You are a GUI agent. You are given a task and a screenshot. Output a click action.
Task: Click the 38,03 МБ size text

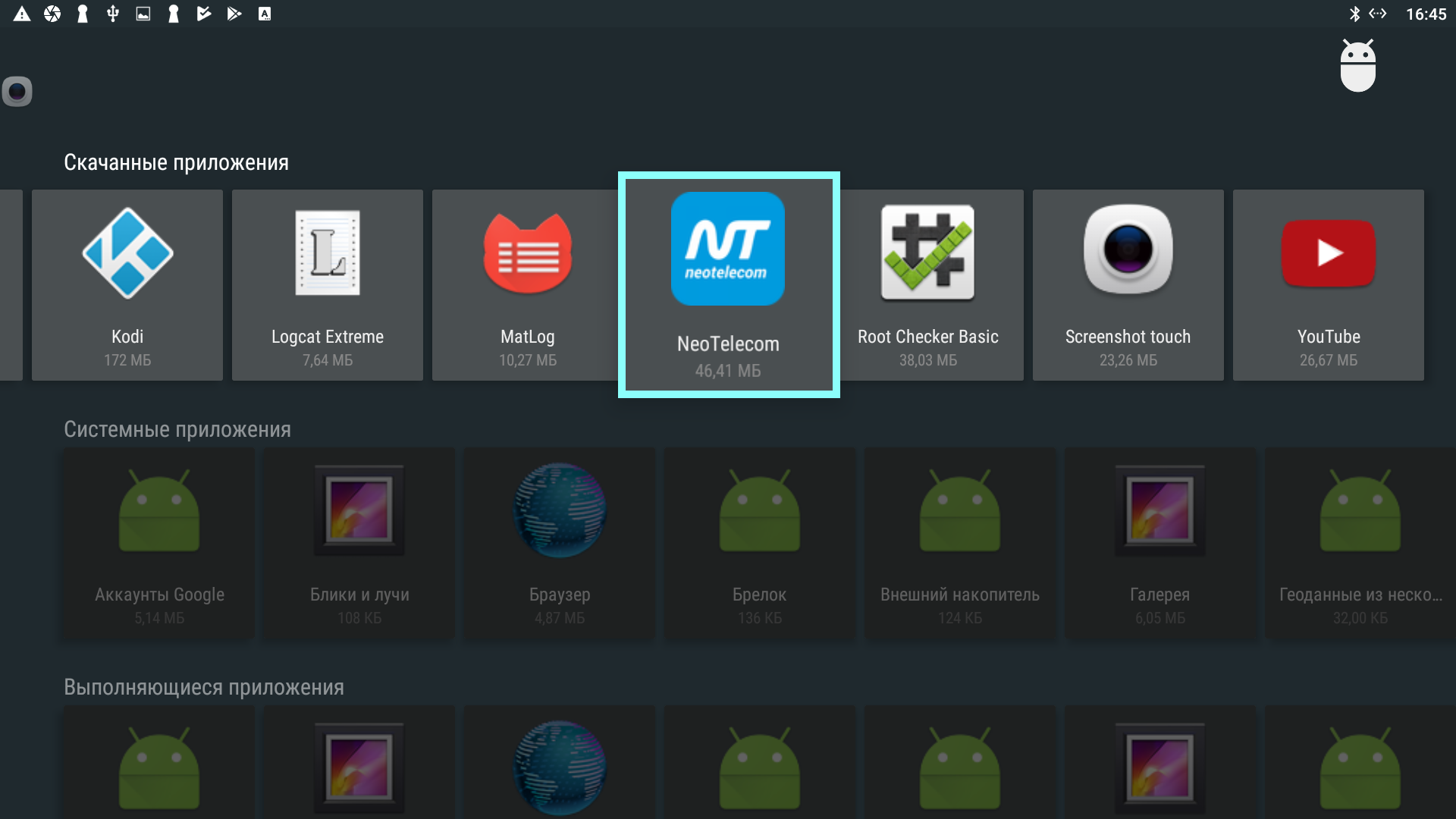point(928,360)
